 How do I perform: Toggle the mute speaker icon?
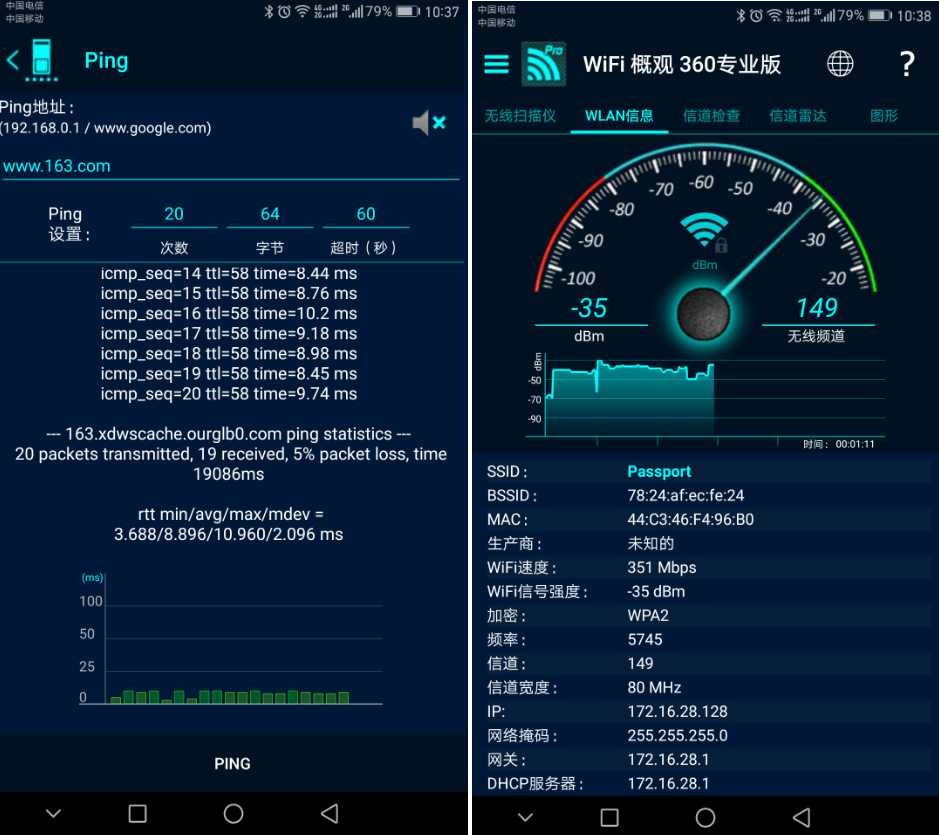(429, 123)
